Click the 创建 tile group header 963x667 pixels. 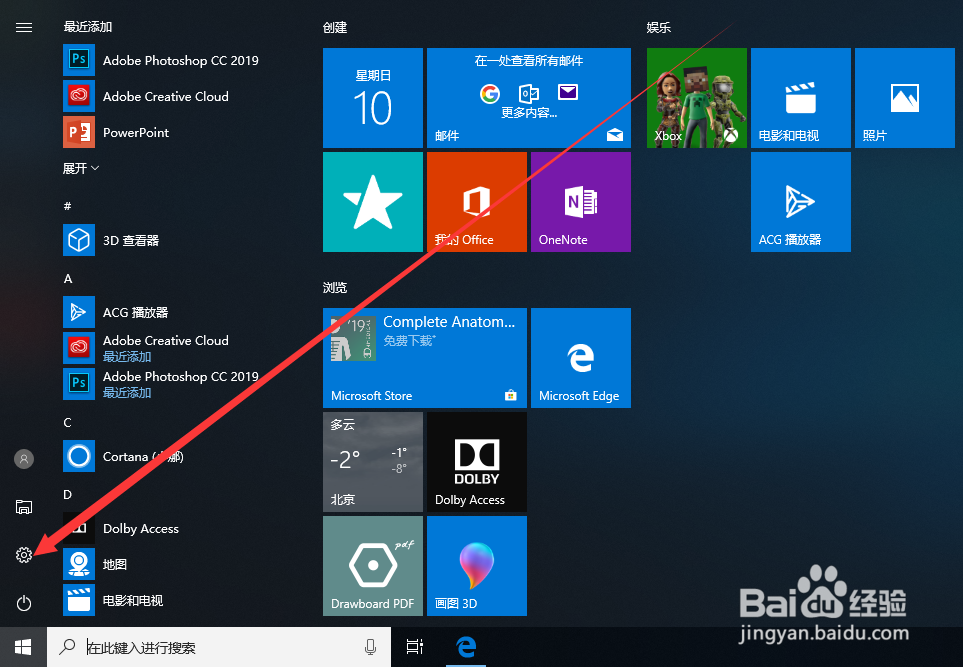point(335,27)
